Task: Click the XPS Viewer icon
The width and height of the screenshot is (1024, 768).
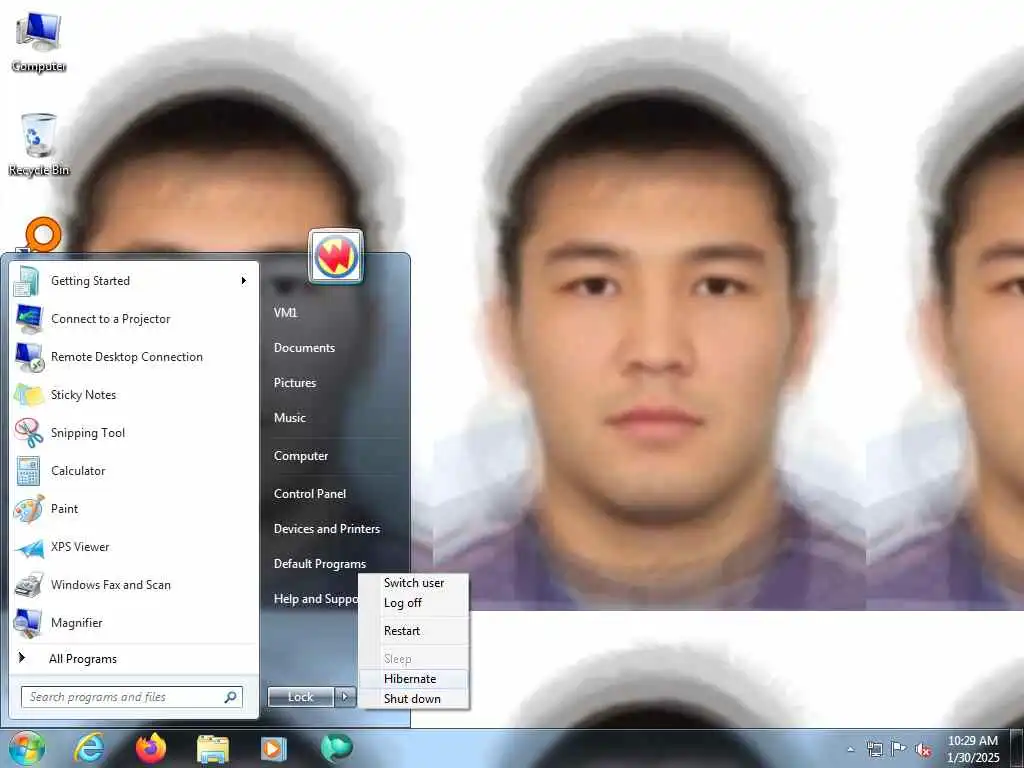Action: click(x=29, y=547)
